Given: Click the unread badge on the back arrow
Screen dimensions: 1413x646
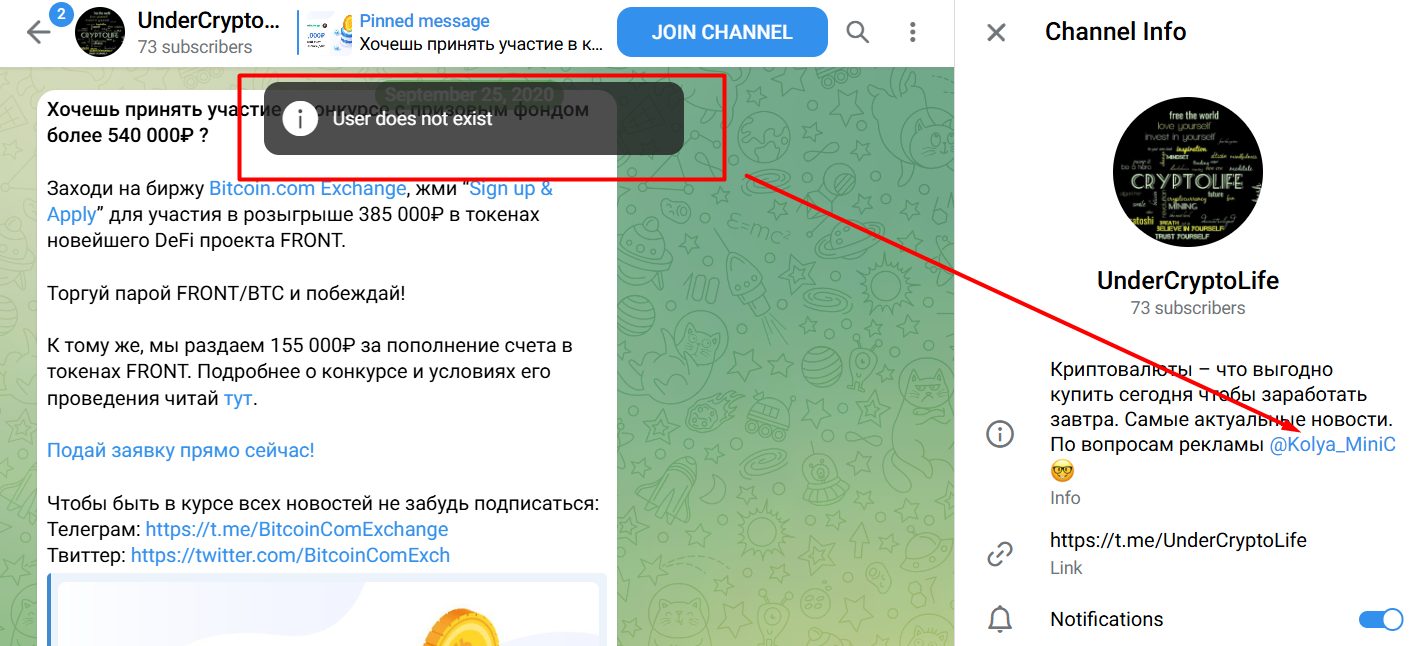Looking at the screenshot, I should tap(63, 14).
